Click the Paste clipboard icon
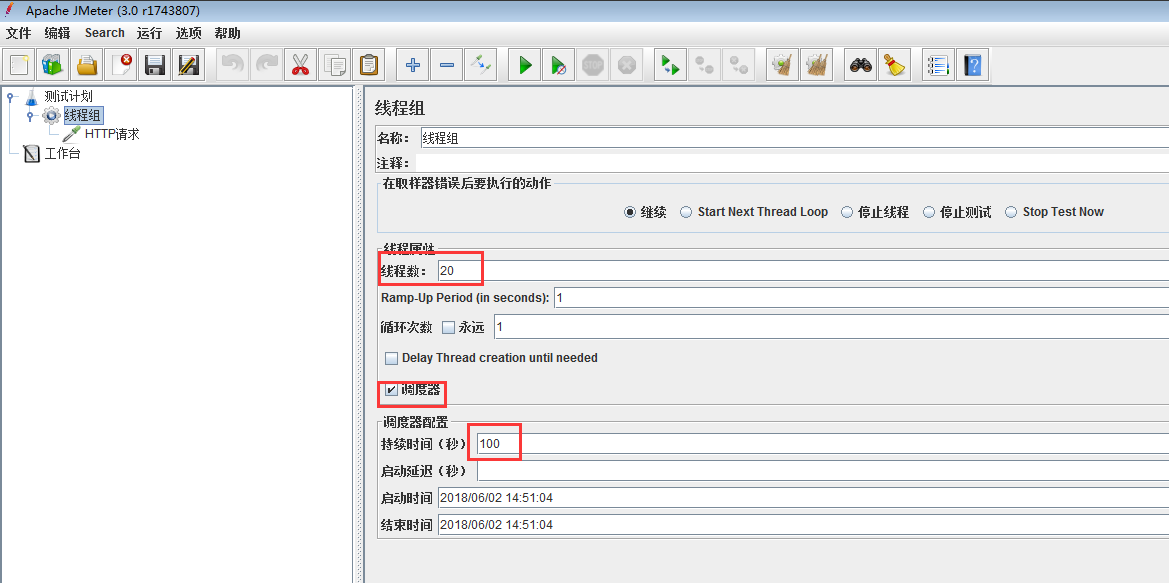1169x583 pixels. (x=368, y=65)
